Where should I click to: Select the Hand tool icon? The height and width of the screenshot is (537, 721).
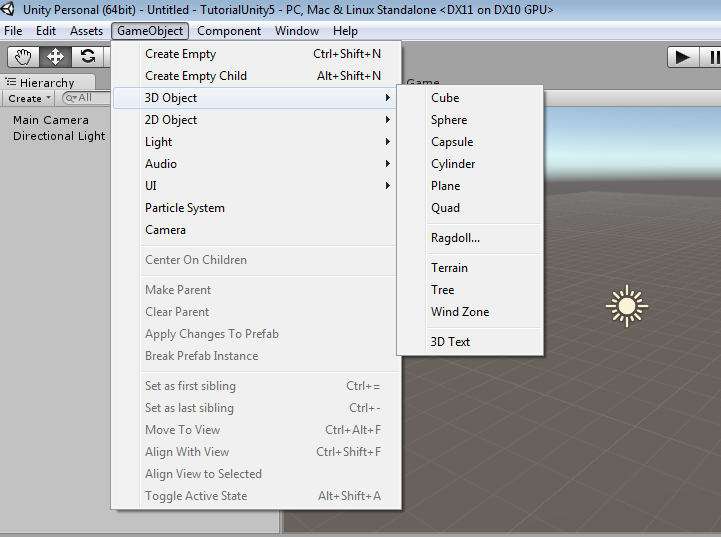pyautogui.click(x=23, y=57)
